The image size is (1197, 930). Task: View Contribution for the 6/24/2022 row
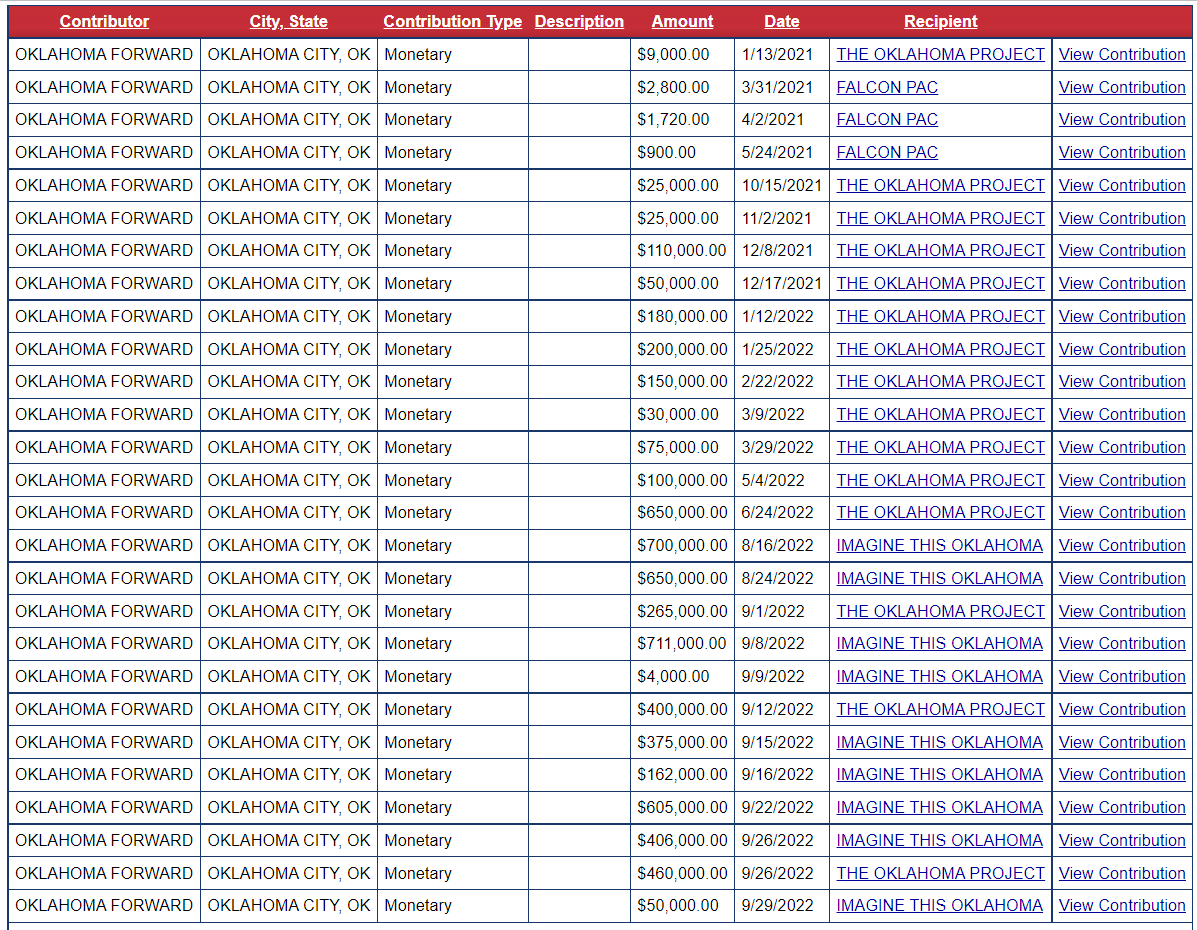(1122, 512)
